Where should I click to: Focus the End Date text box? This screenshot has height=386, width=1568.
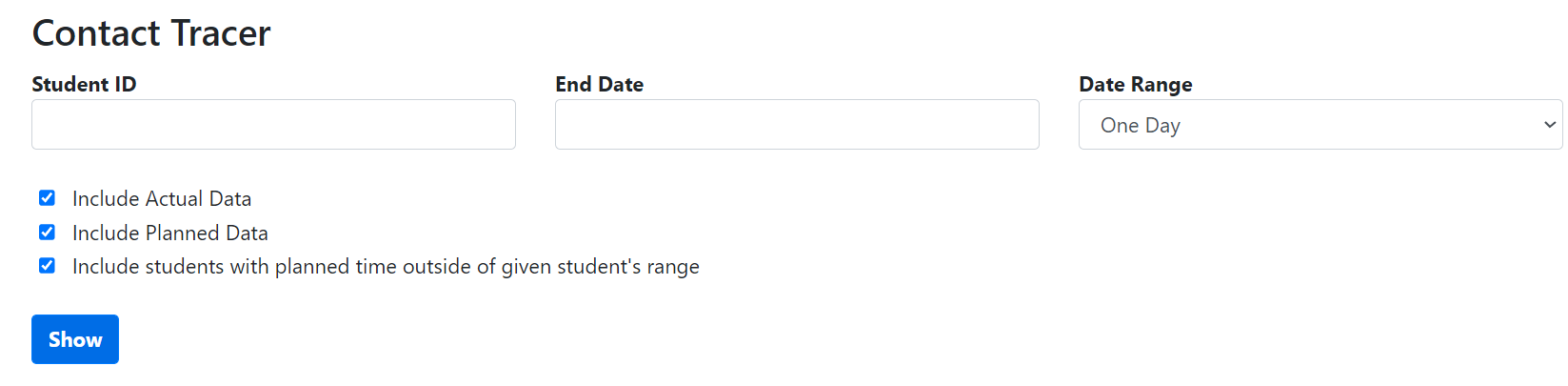(x=797, y=125)
